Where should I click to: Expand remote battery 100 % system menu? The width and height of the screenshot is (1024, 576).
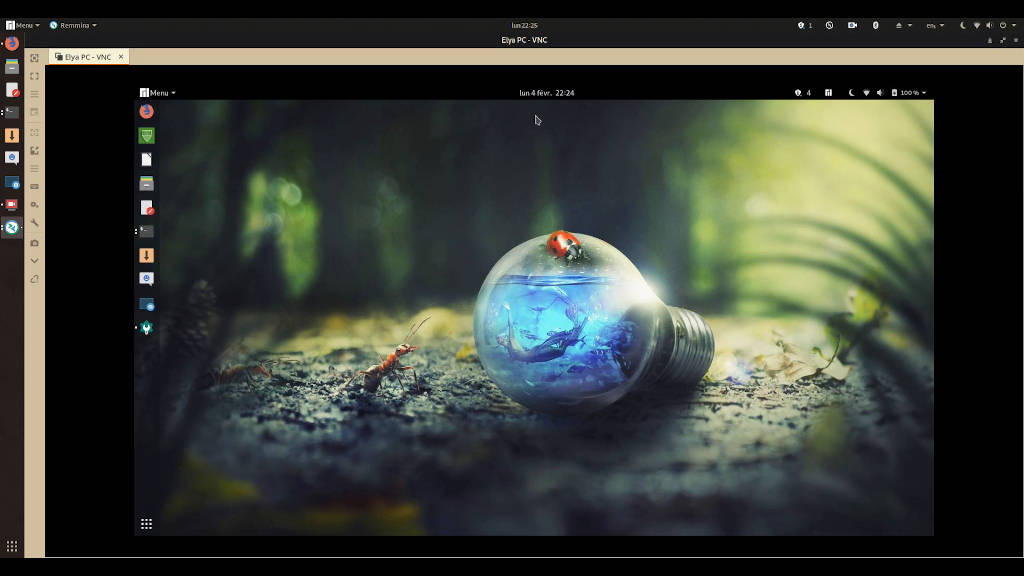pos(909,93)
